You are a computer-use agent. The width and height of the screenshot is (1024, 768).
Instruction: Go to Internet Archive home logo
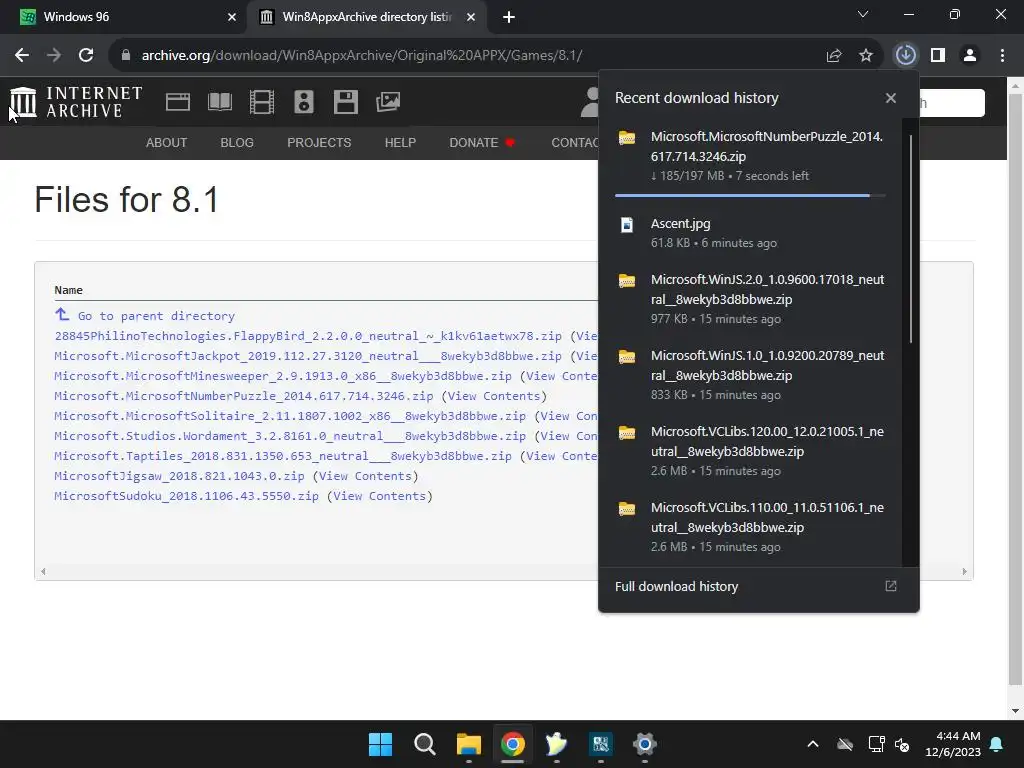pos(76,103)
